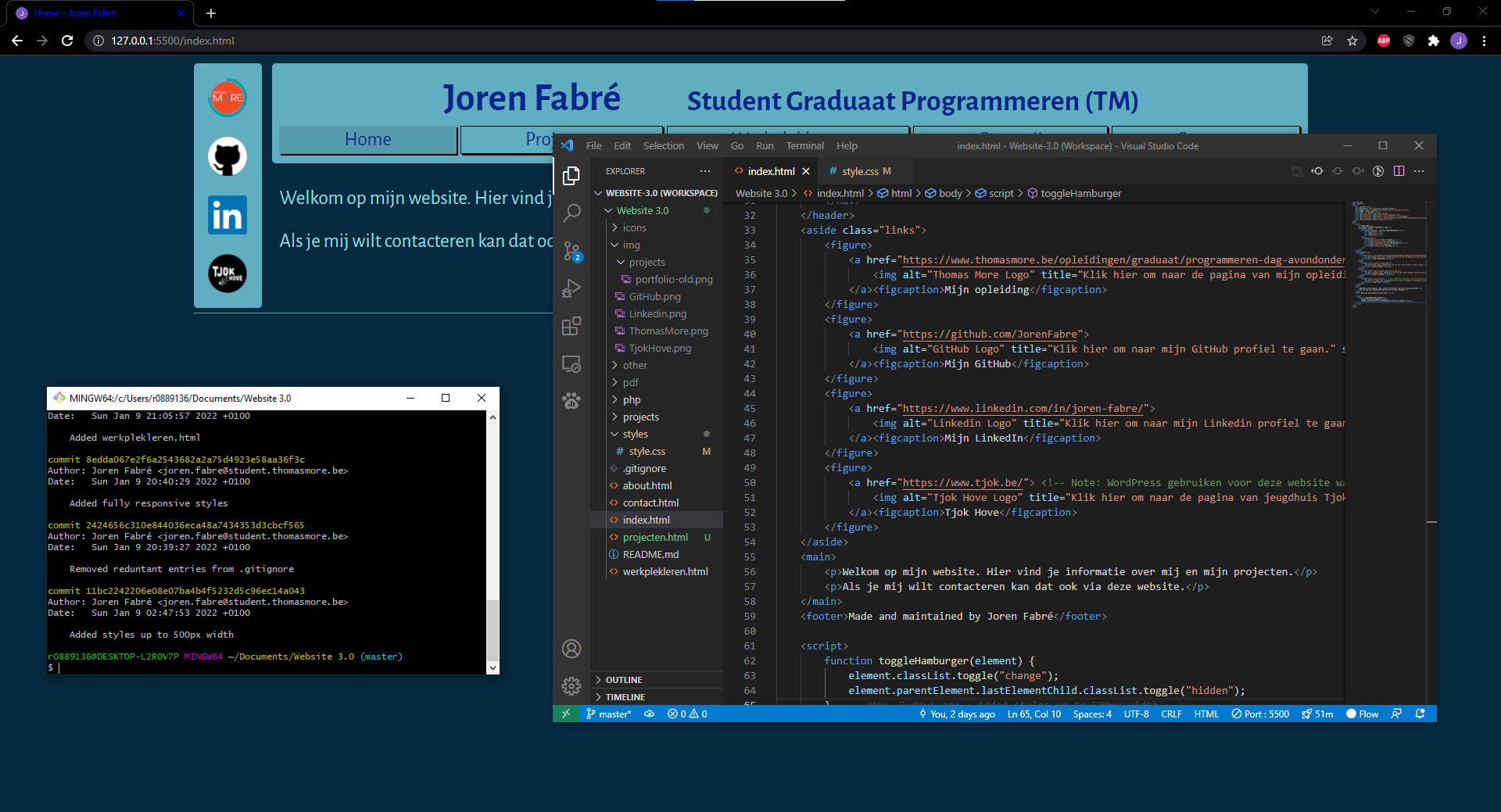The image size is (1501, 812).
Task: Change the HTML language mode in status bar
Action: (1206, 714)
